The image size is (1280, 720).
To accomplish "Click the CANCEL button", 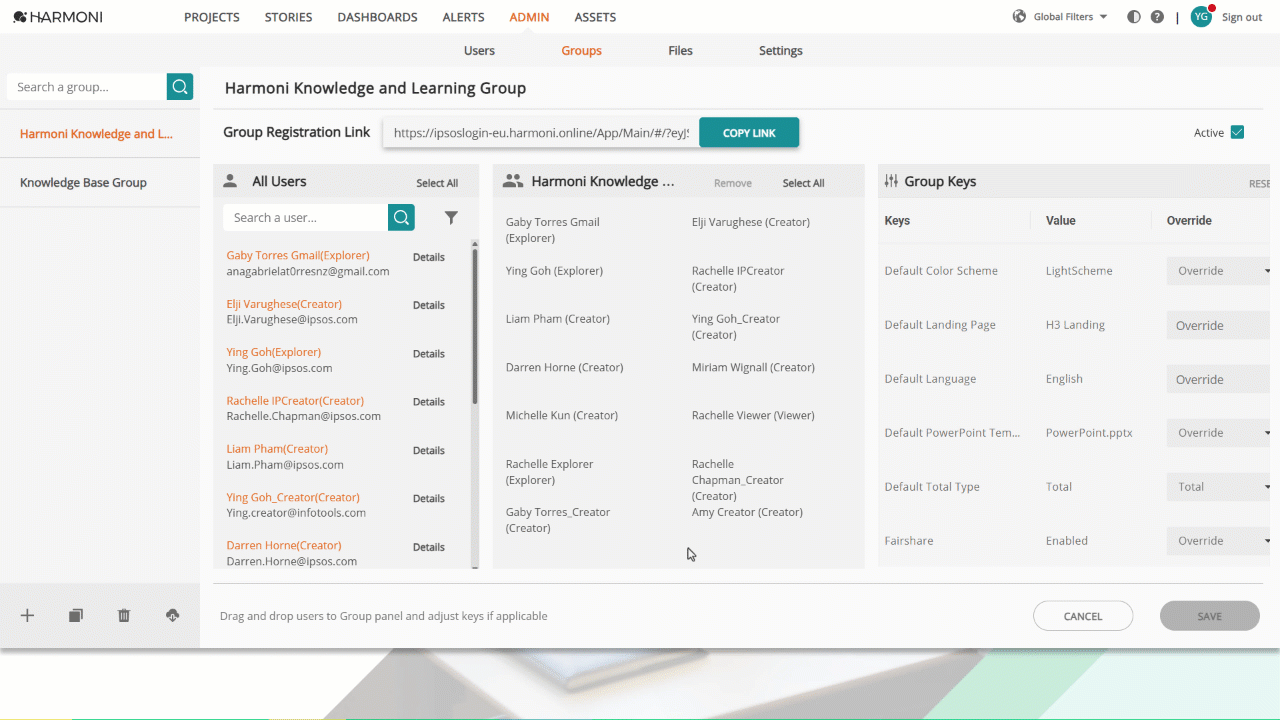I will [1083, 616].
